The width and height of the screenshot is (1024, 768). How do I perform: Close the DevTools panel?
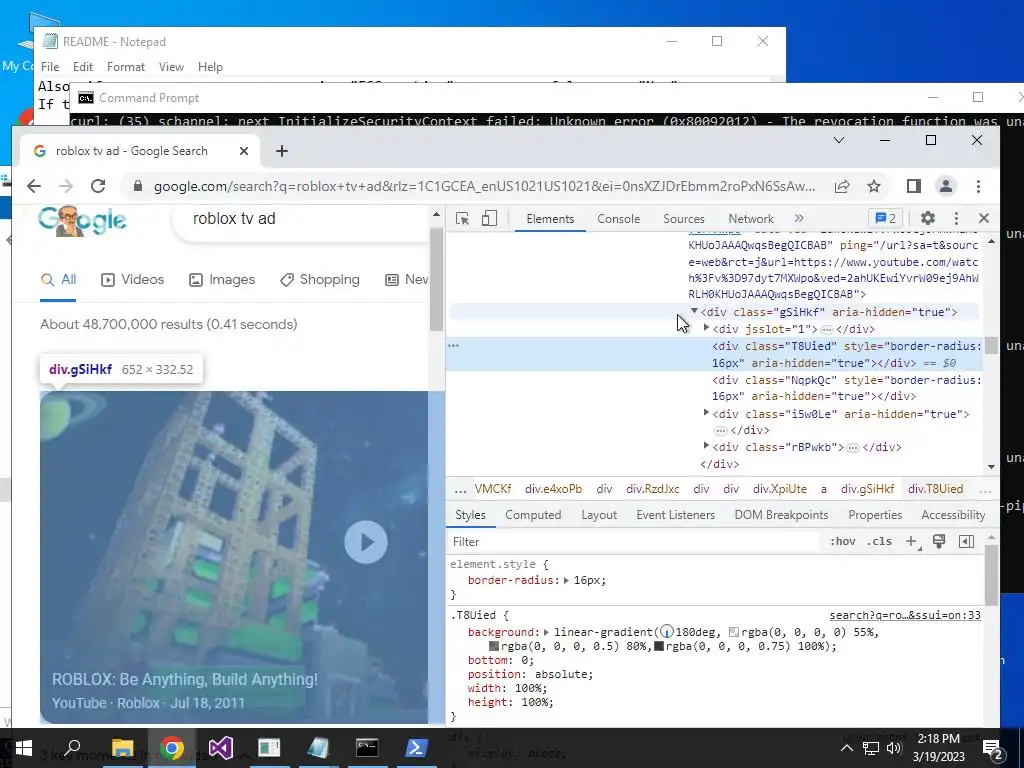click(984, 218)
